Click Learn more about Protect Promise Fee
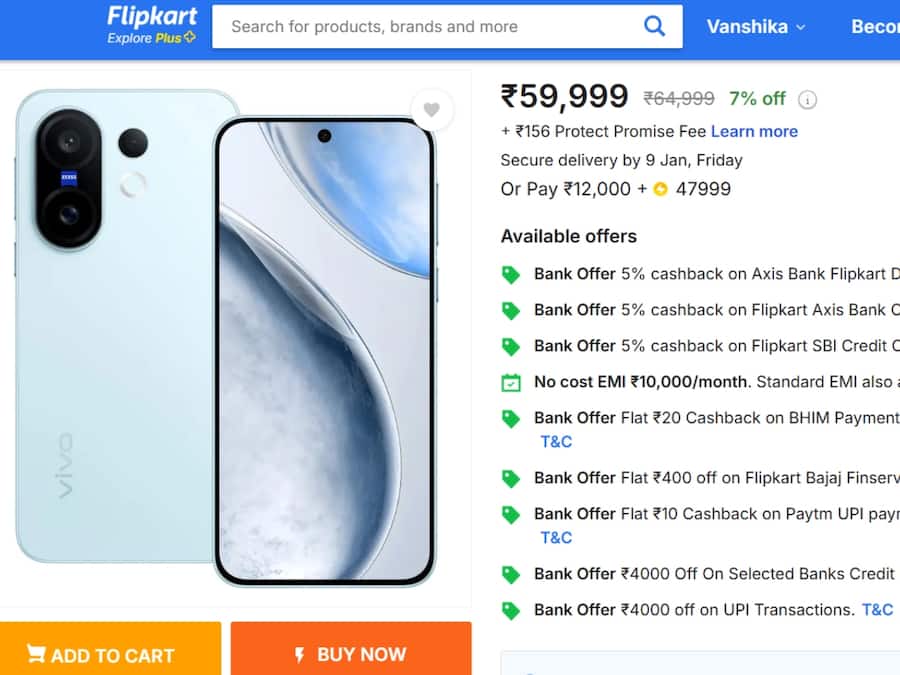This screenshot has width=900, height=675. point(755,131)
